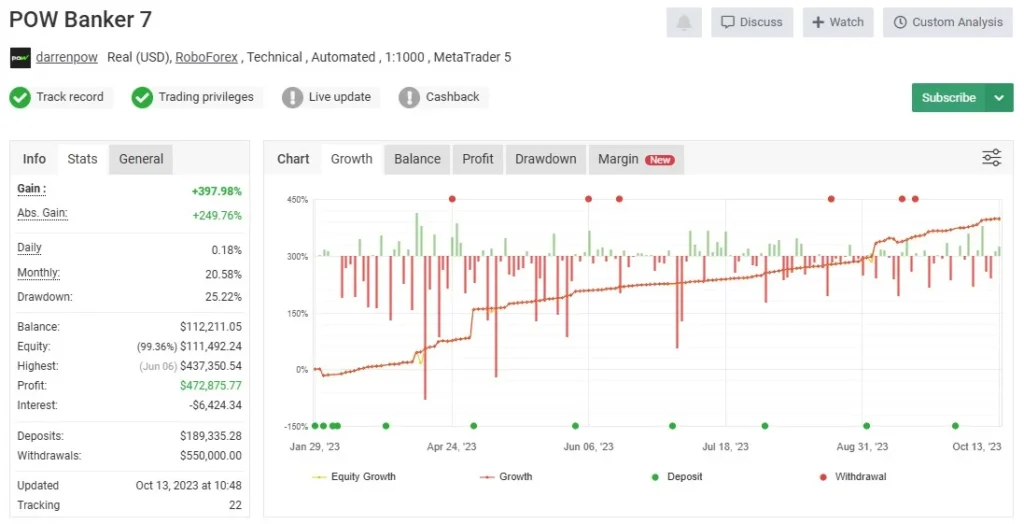Click the Equity $111,492.24 value
This screenshot has width=1024, height=524.
point(210,346)
